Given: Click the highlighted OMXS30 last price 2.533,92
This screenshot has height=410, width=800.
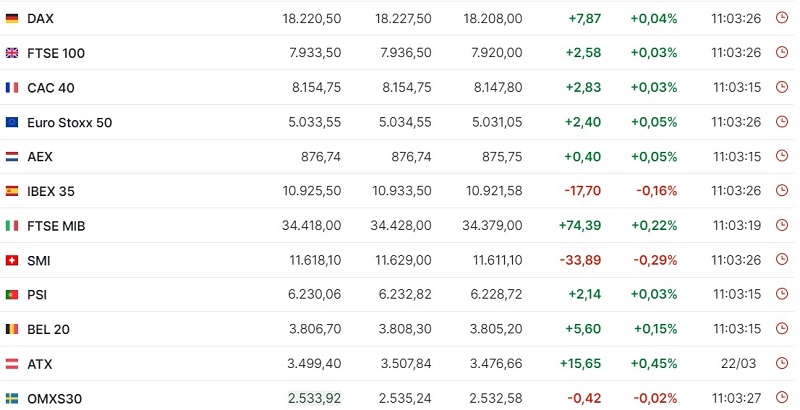Looking at the screenshot, I should 314,398.
